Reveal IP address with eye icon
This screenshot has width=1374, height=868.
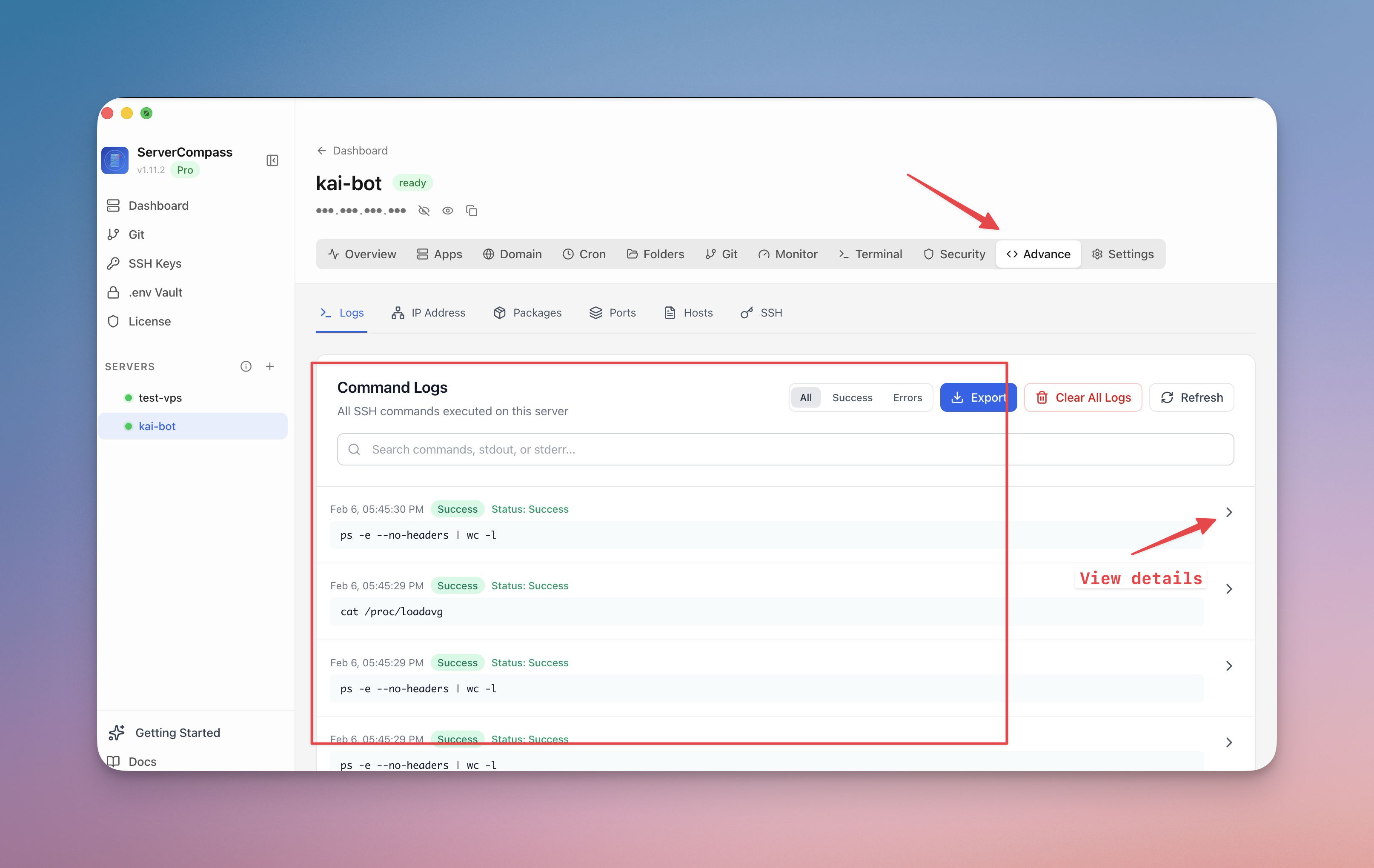447,211
